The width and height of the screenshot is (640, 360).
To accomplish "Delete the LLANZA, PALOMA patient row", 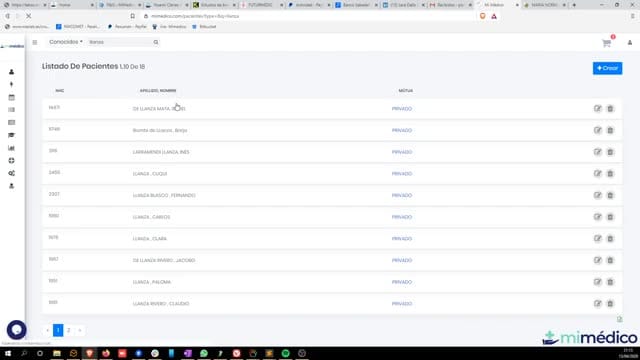I will (x=610, y=282).
